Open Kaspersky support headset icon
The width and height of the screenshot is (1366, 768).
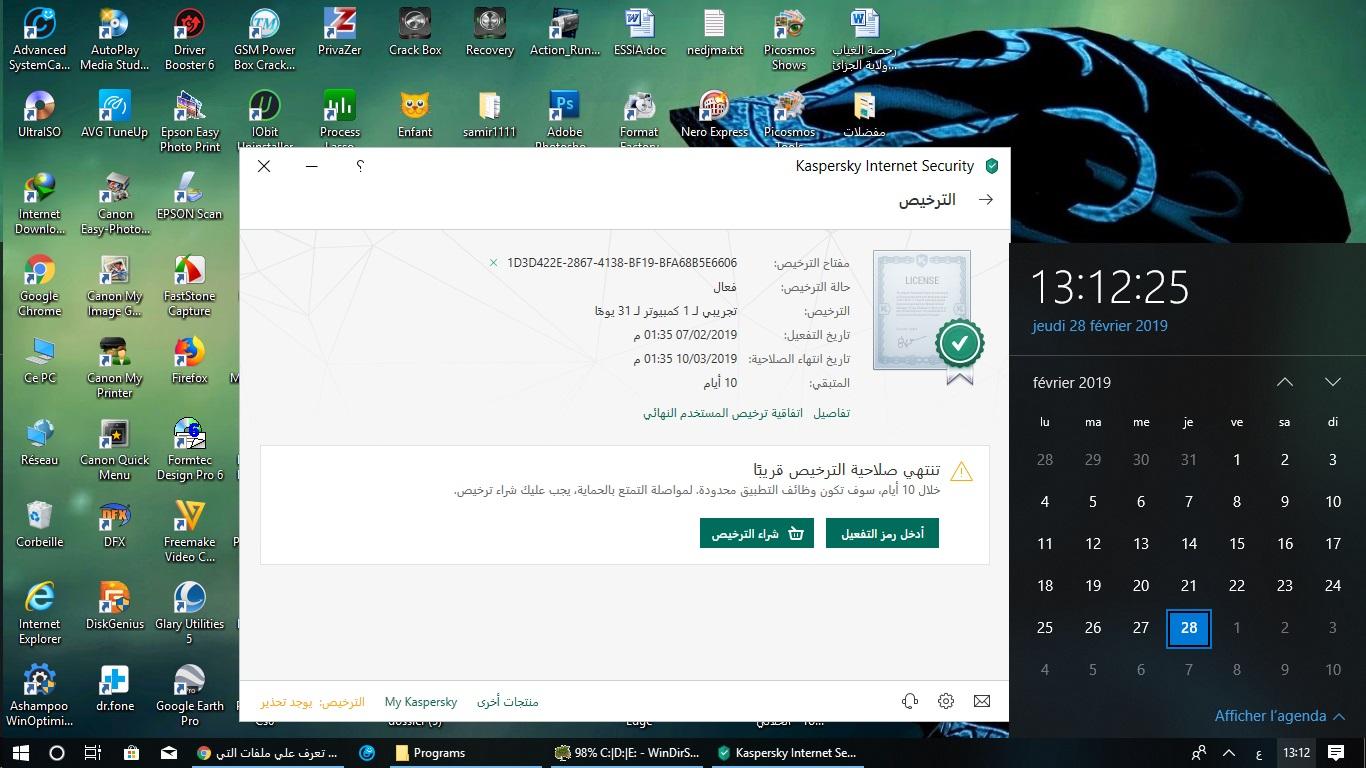[x=910, y=702]
